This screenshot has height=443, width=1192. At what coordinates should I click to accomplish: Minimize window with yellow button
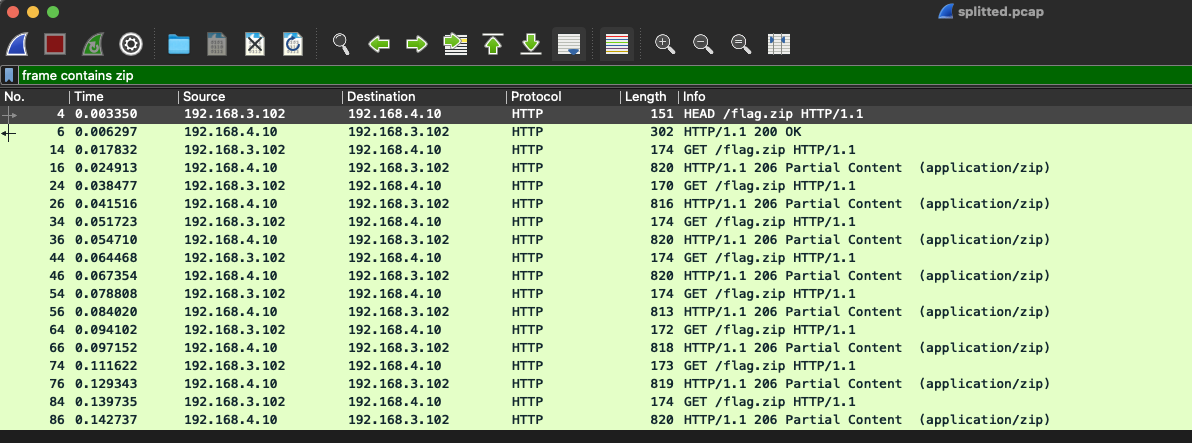click(33, 12)
